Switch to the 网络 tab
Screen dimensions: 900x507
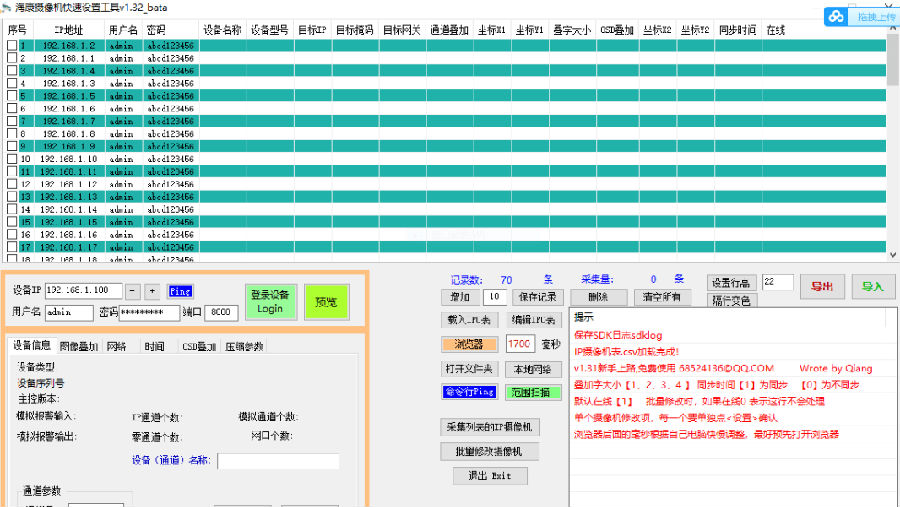click(x=116, y=346)
